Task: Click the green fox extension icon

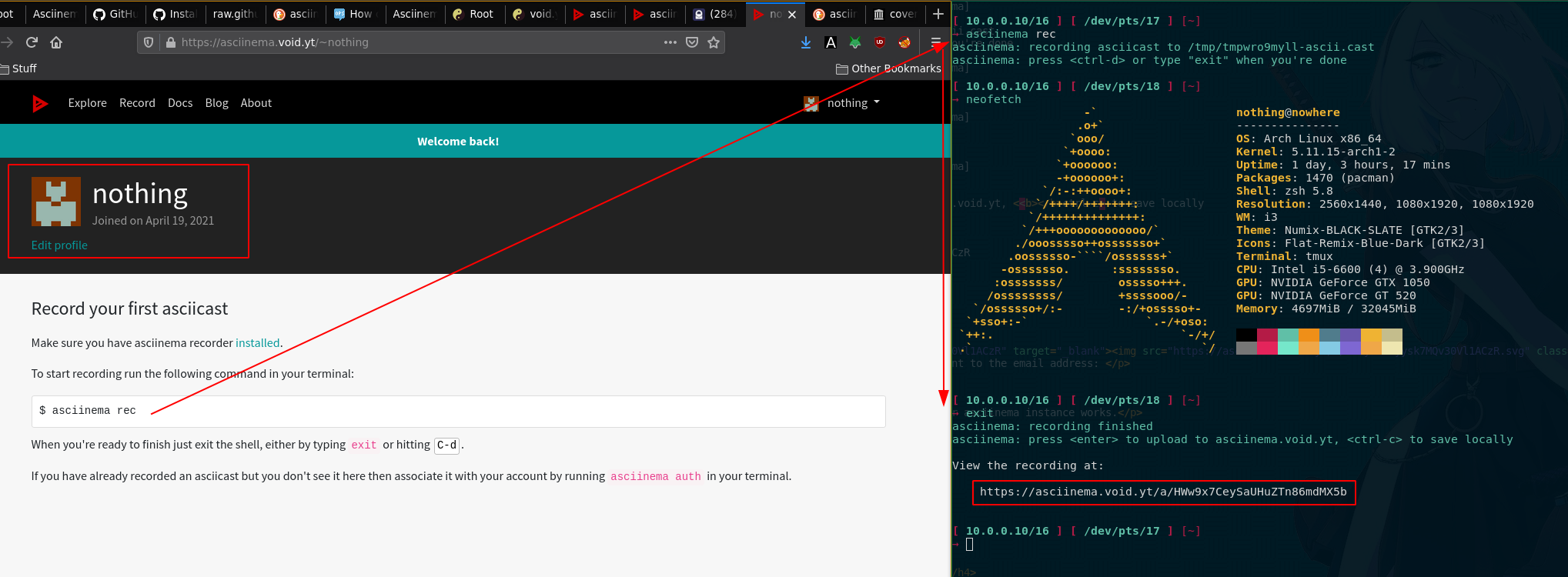Action: pyautogui.click(x=855, y=42)
